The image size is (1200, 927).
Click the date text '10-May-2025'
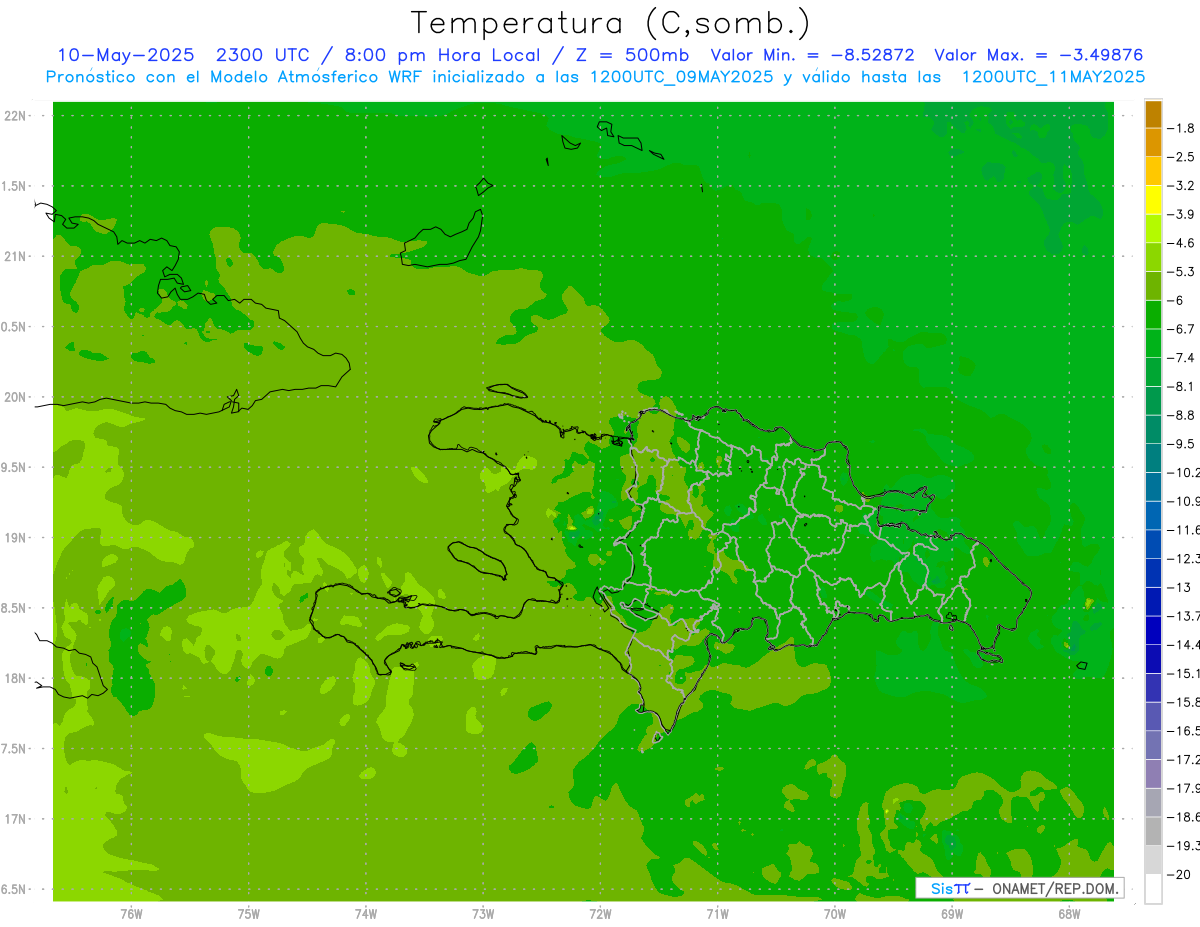tap(126, 55)
